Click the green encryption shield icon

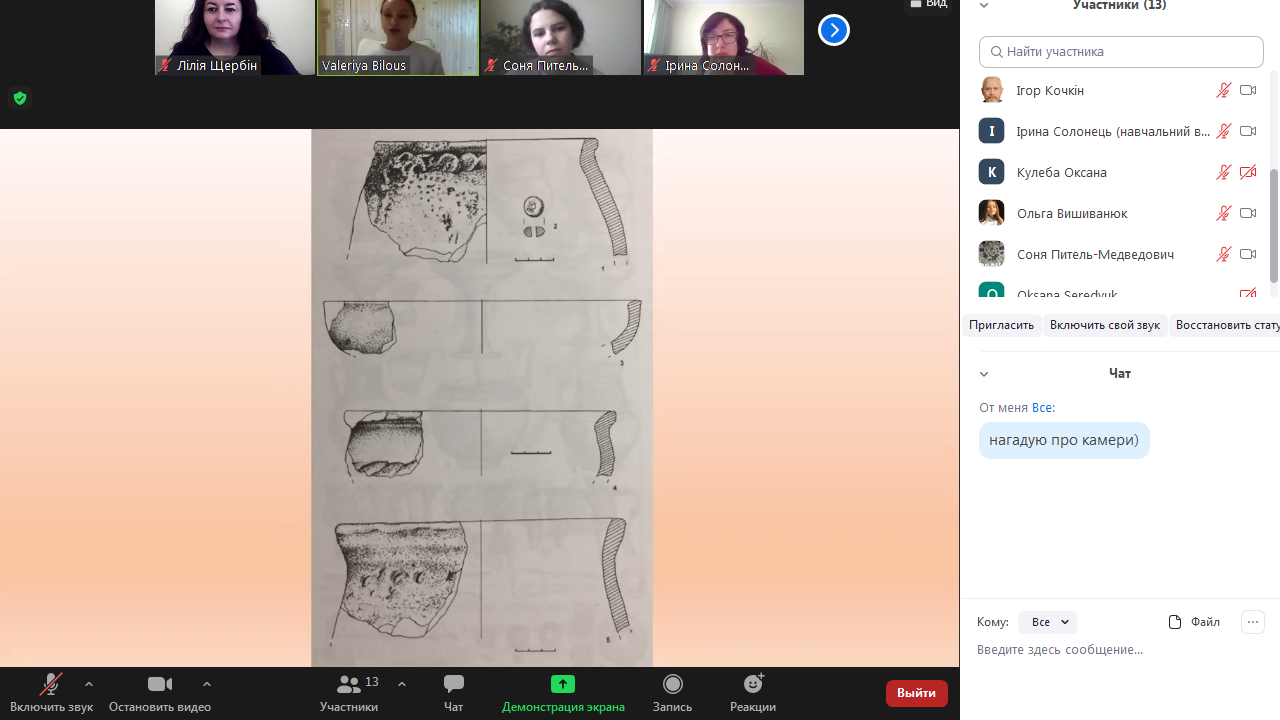(20, 98)
